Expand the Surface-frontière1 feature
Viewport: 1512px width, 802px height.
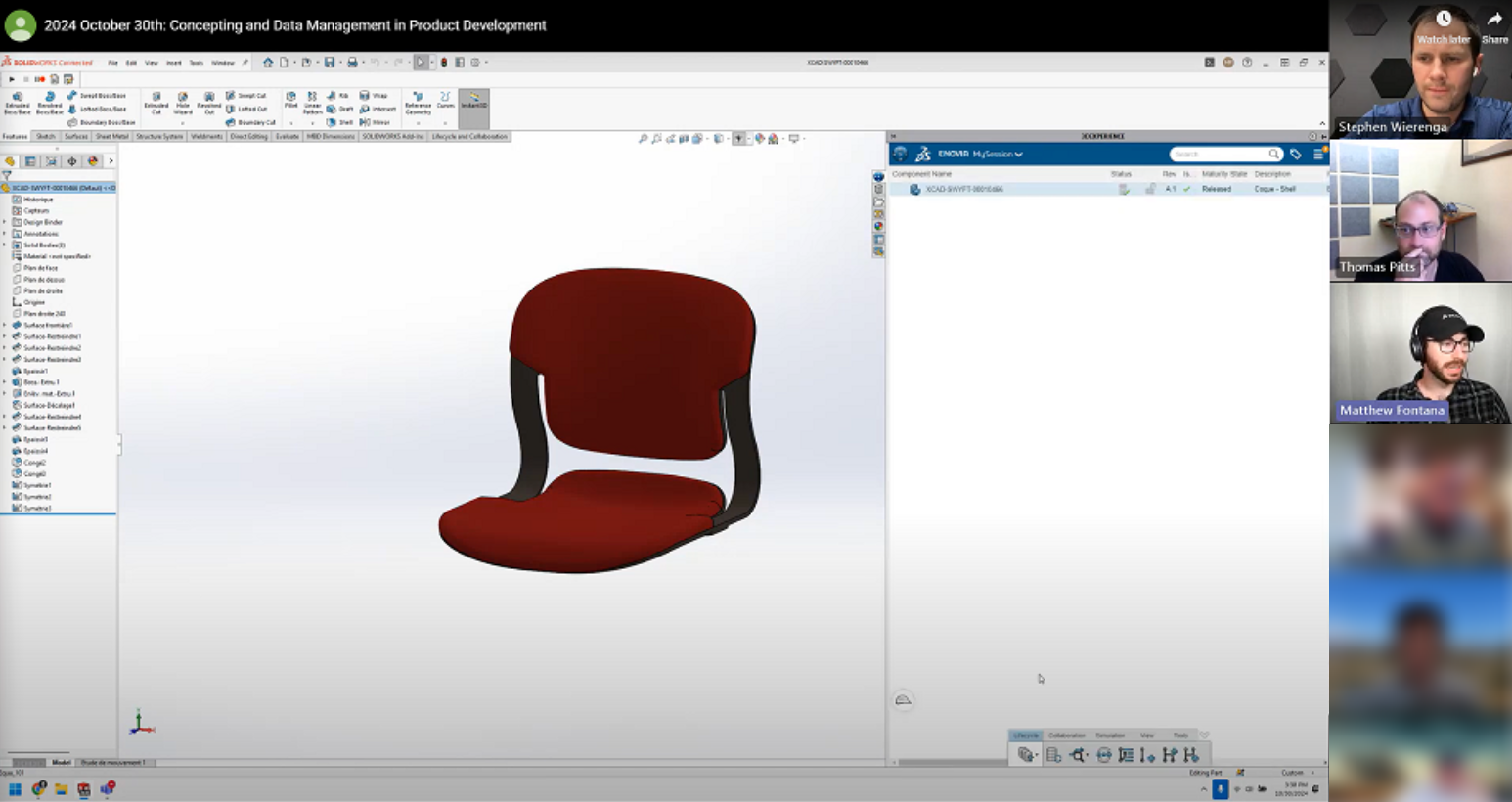(x=5, y=325)
